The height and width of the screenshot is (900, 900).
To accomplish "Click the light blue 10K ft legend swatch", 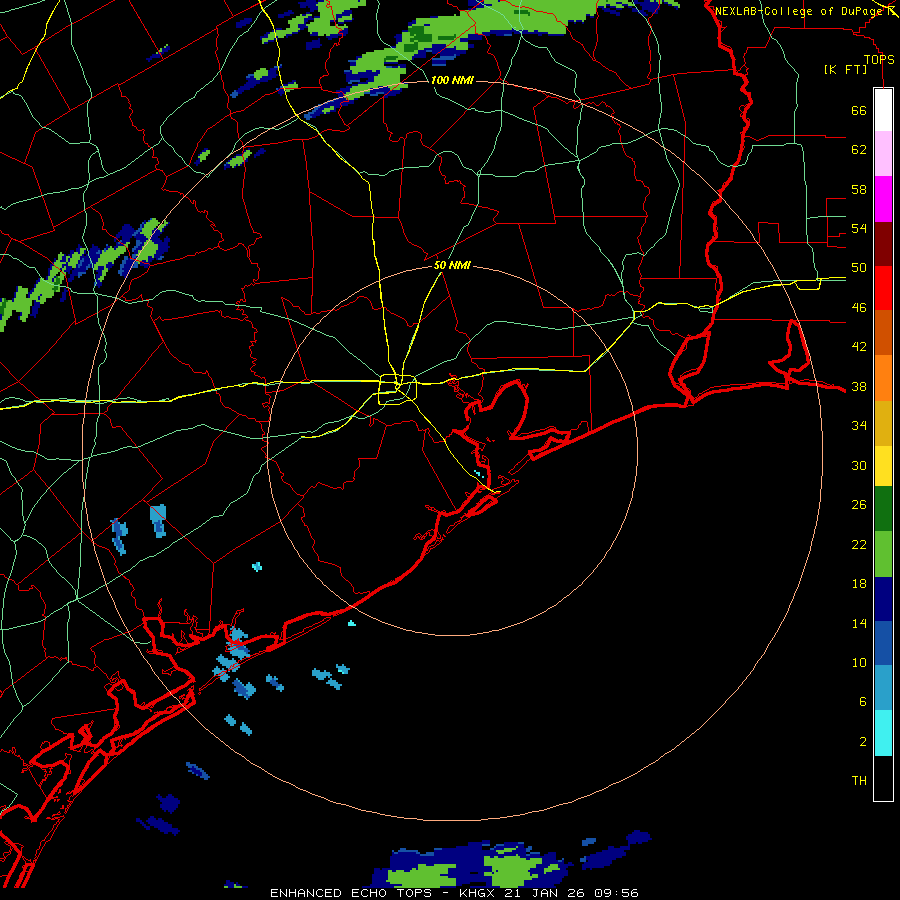I will click(883, 688).
